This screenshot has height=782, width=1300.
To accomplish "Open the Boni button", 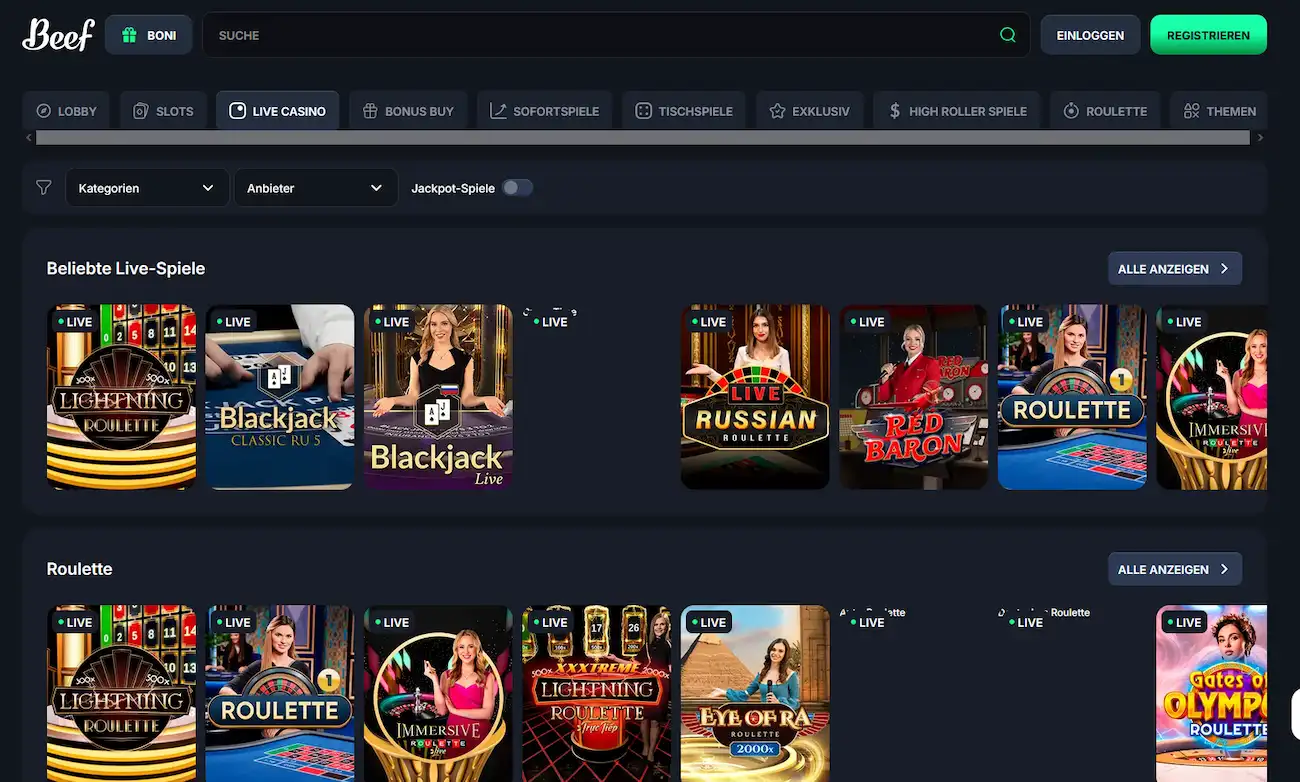I will (x=148, y=35).
